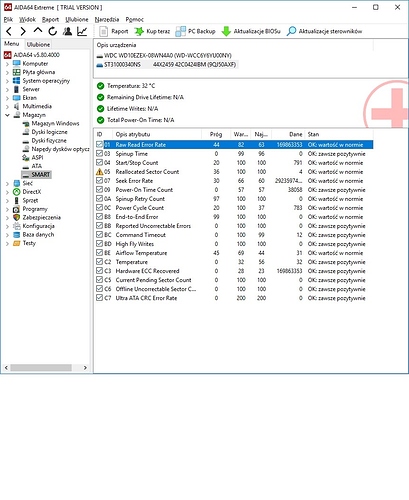The image size is (409, 500).
Task: Expand the Sprzęt tree node
Action: pyautogui.click(x=7, y=200)
